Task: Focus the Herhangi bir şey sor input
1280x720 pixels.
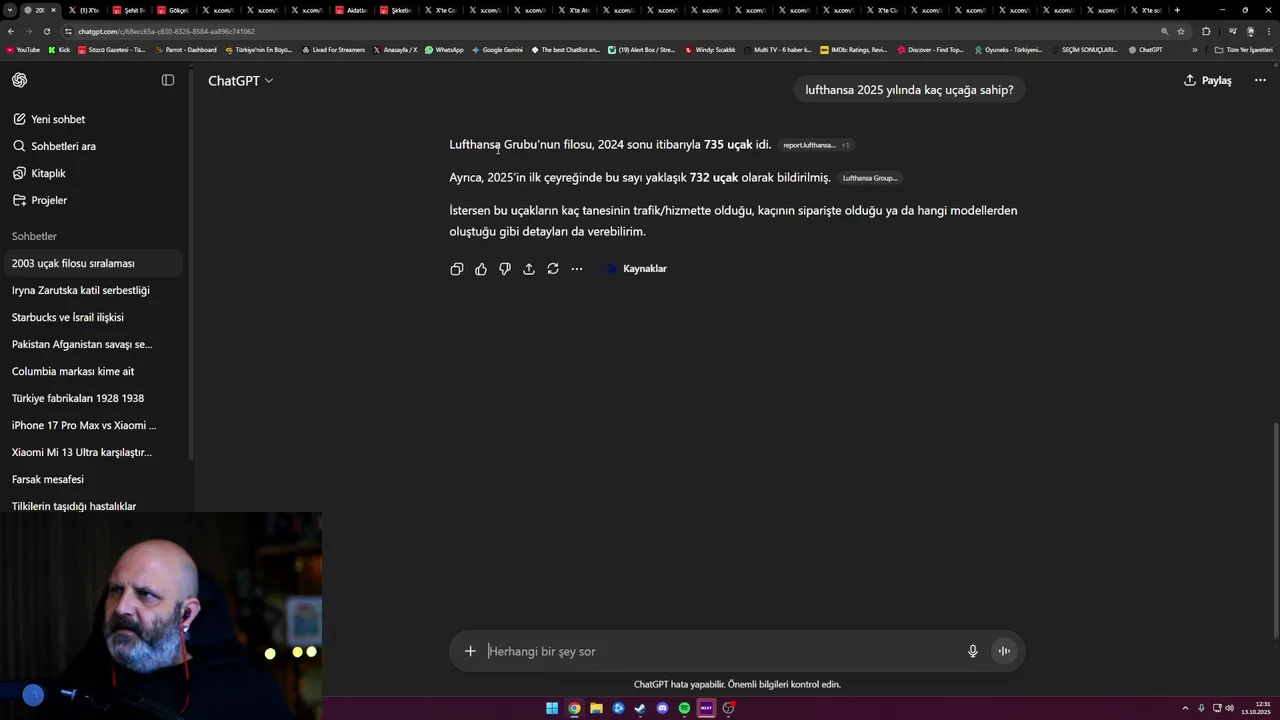Action: [x=720, y=651]
